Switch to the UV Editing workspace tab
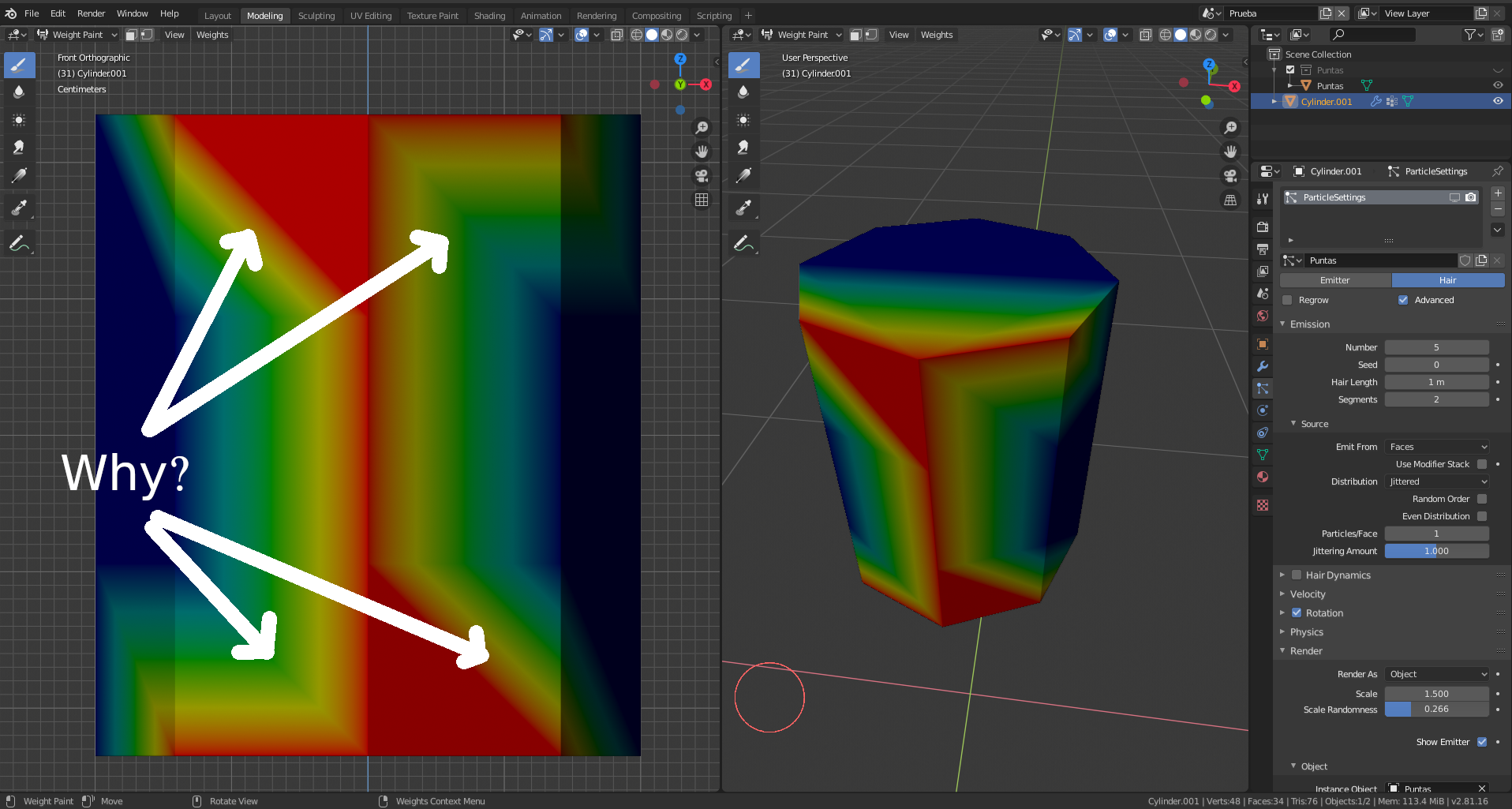The image size is (1512, 809). 371,16
